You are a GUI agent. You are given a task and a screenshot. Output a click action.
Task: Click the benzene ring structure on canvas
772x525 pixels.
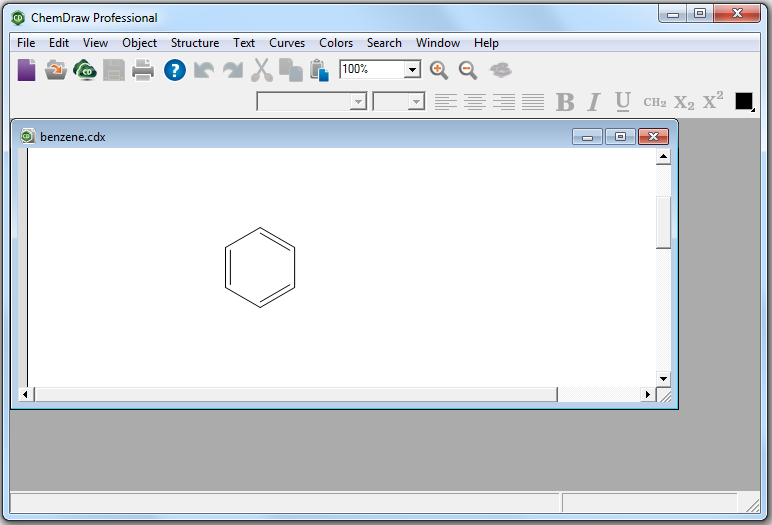260,267
